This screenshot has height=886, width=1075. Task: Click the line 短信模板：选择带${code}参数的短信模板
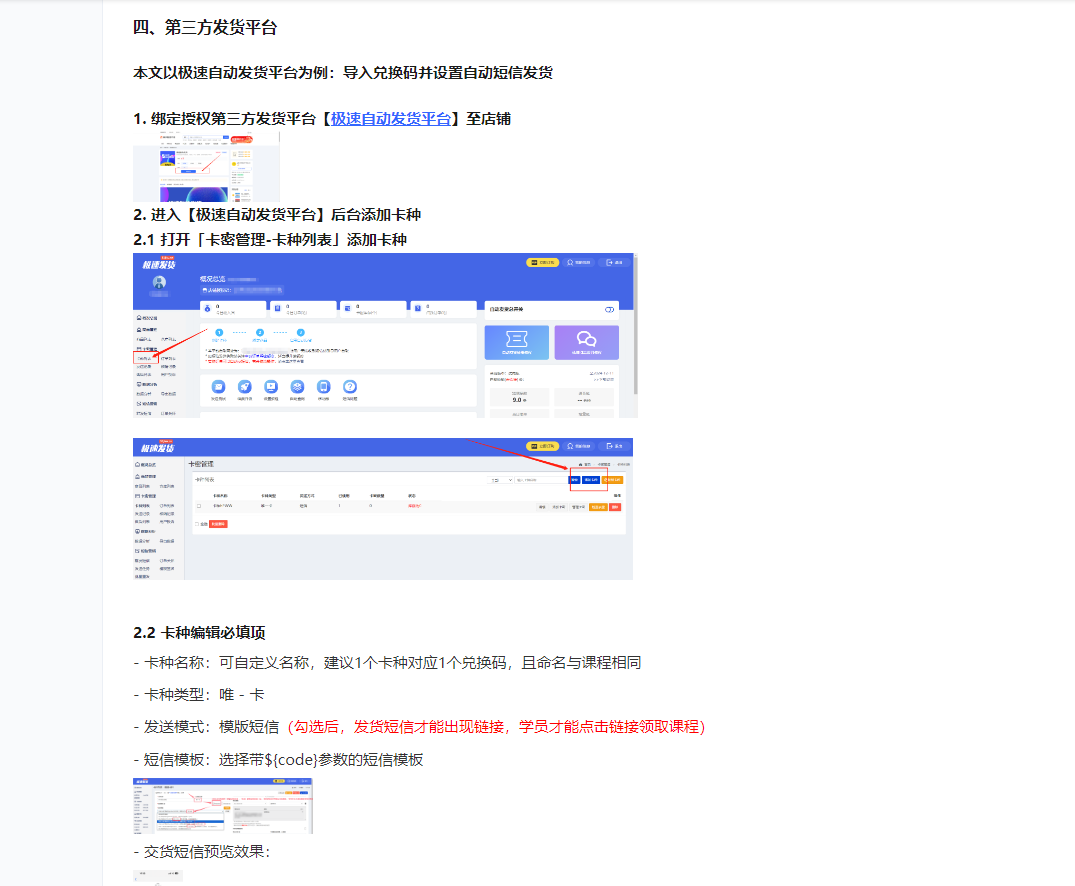278,759
